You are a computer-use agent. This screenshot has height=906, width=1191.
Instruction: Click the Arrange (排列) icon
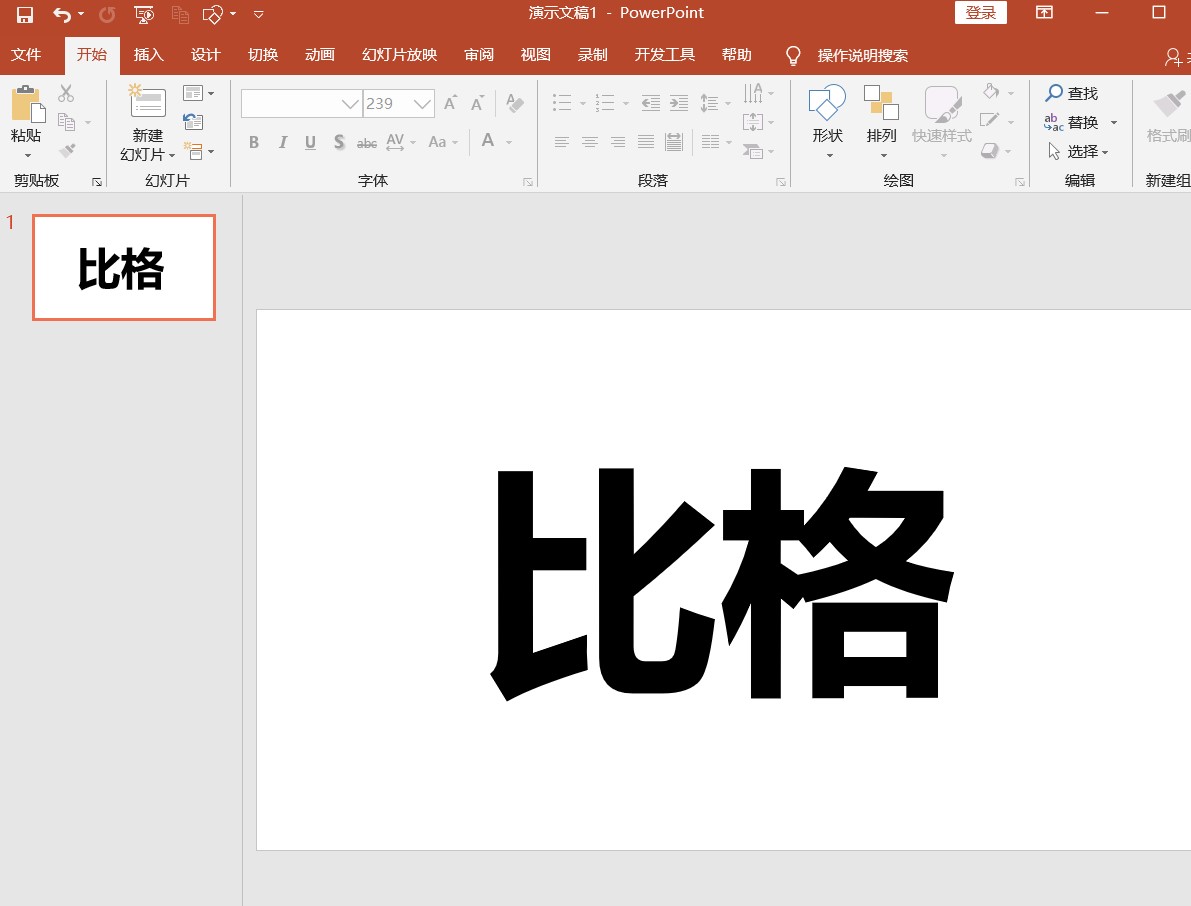[882, 103]
